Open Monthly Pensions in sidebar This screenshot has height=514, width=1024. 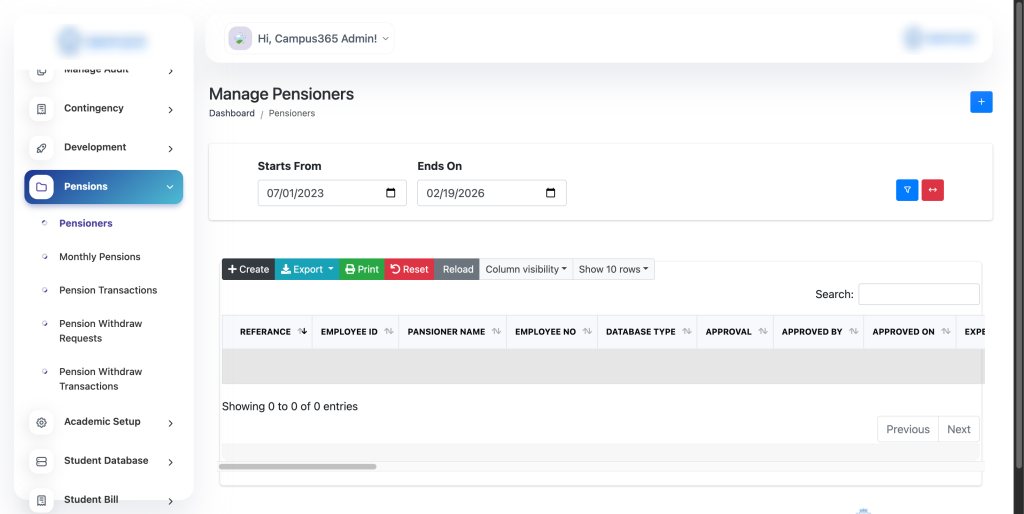coord(100,257)
